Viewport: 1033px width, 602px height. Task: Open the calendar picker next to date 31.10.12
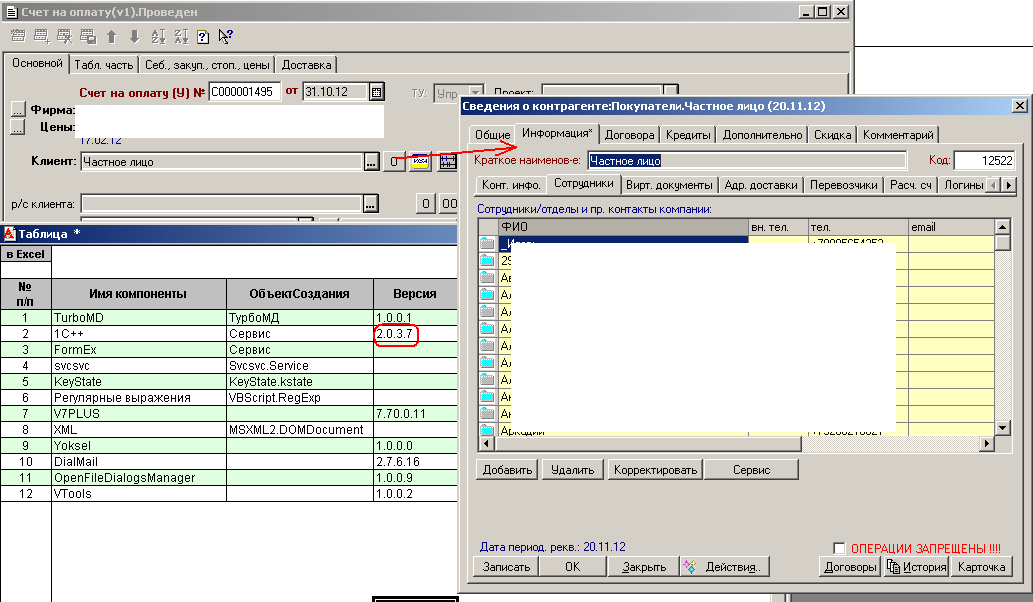(x=376, y=92)
